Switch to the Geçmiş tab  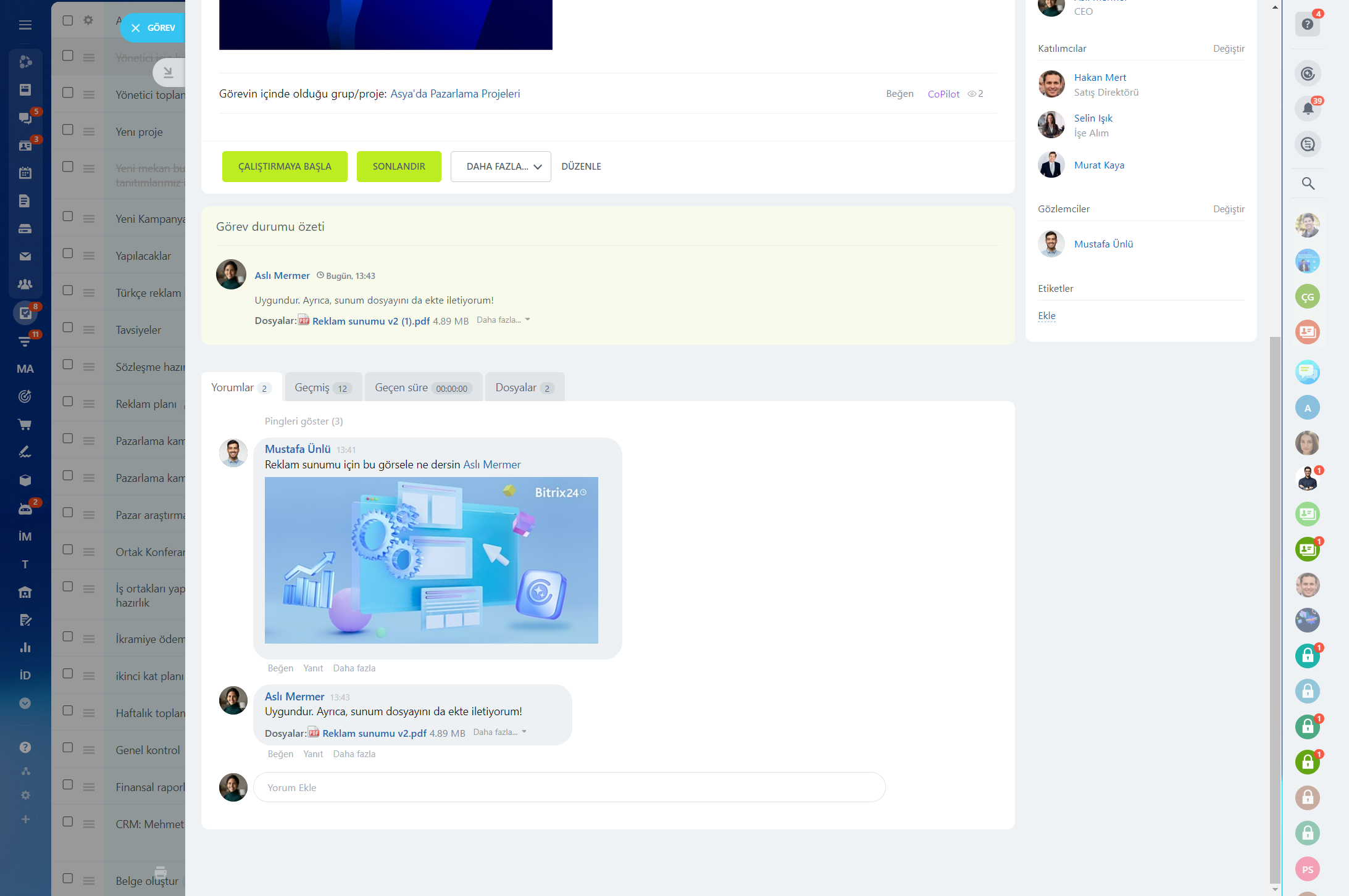[322, 388]
